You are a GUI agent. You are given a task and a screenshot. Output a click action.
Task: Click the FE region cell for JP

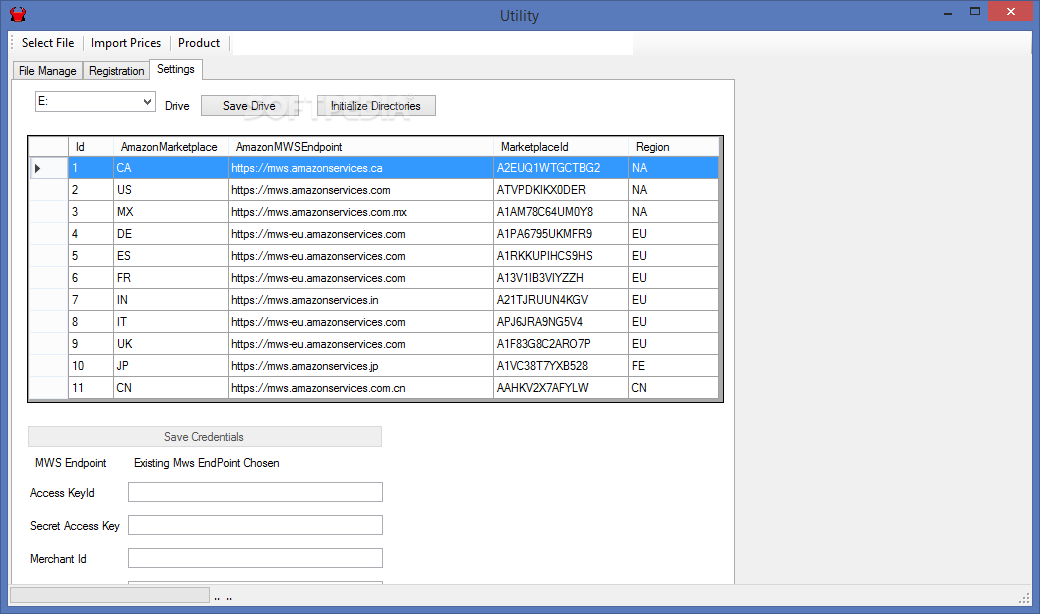tap(673, 365)
